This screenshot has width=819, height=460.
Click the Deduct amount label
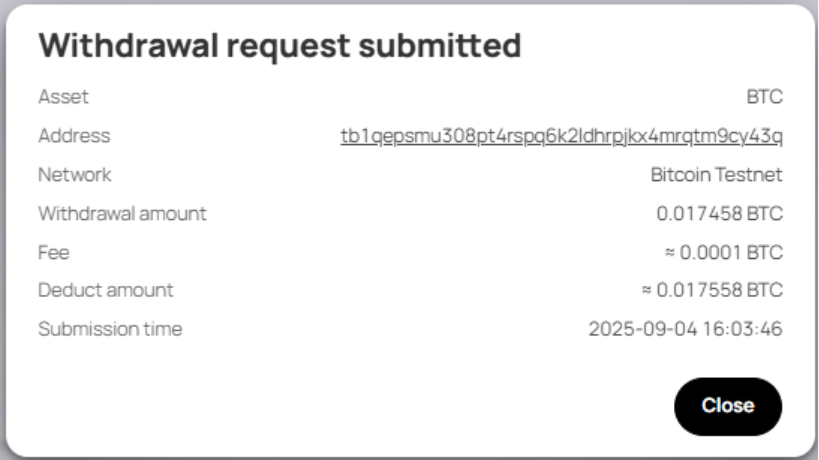(x=105, y=290)
